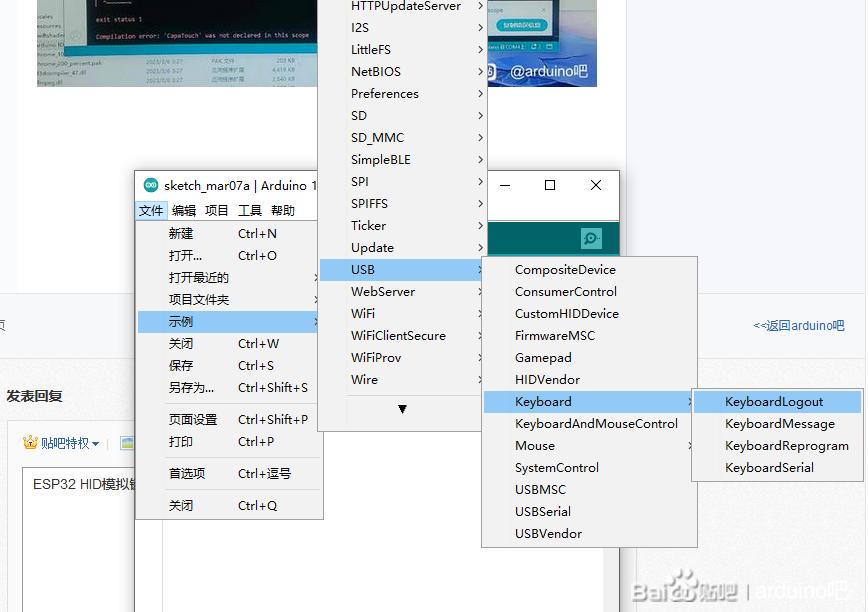The image size is (868, 612).
Task: Open the KeyboardAndMouseControl example
Action: pos(589,424)
